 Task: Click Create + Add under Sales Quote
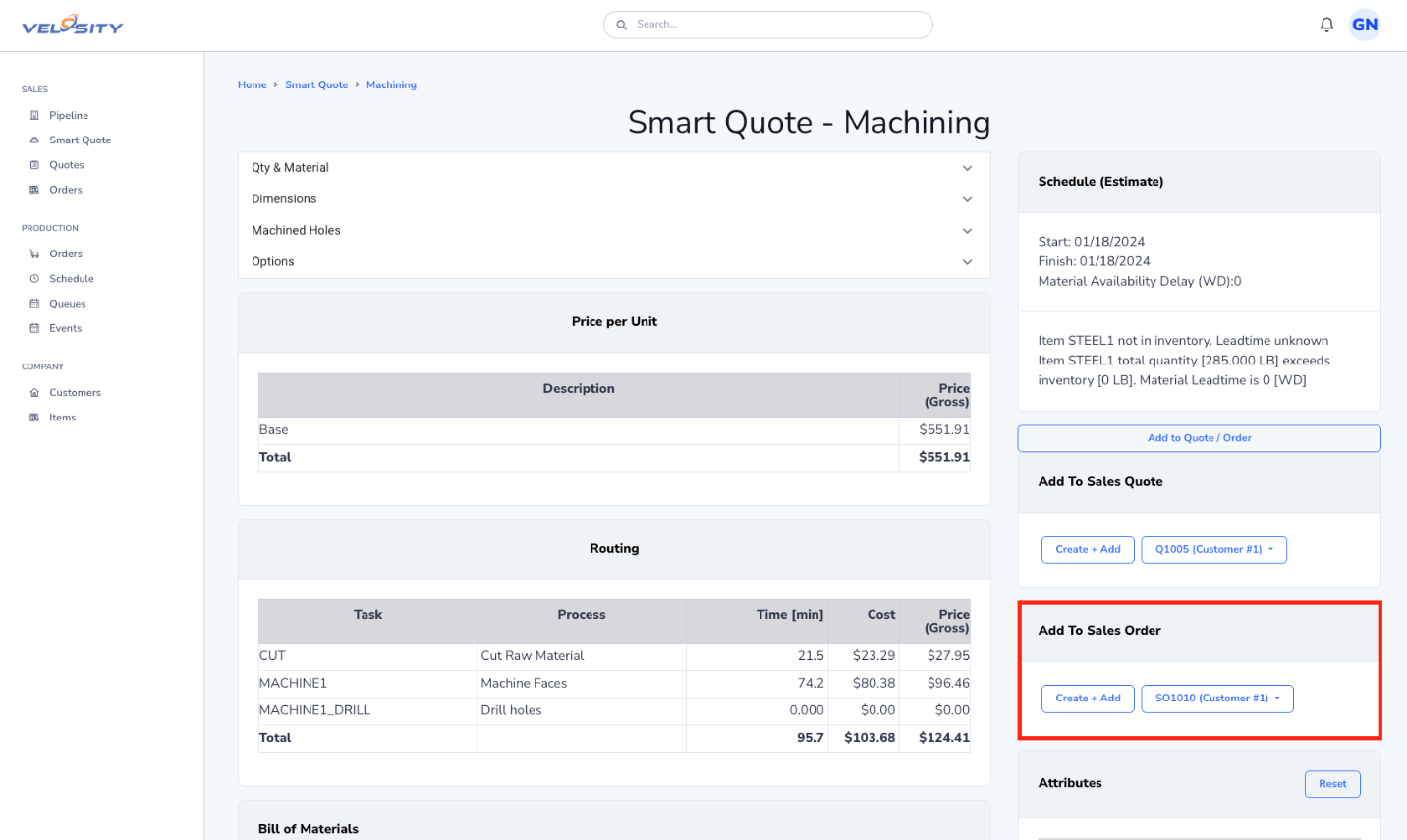tap(1088, 550)
